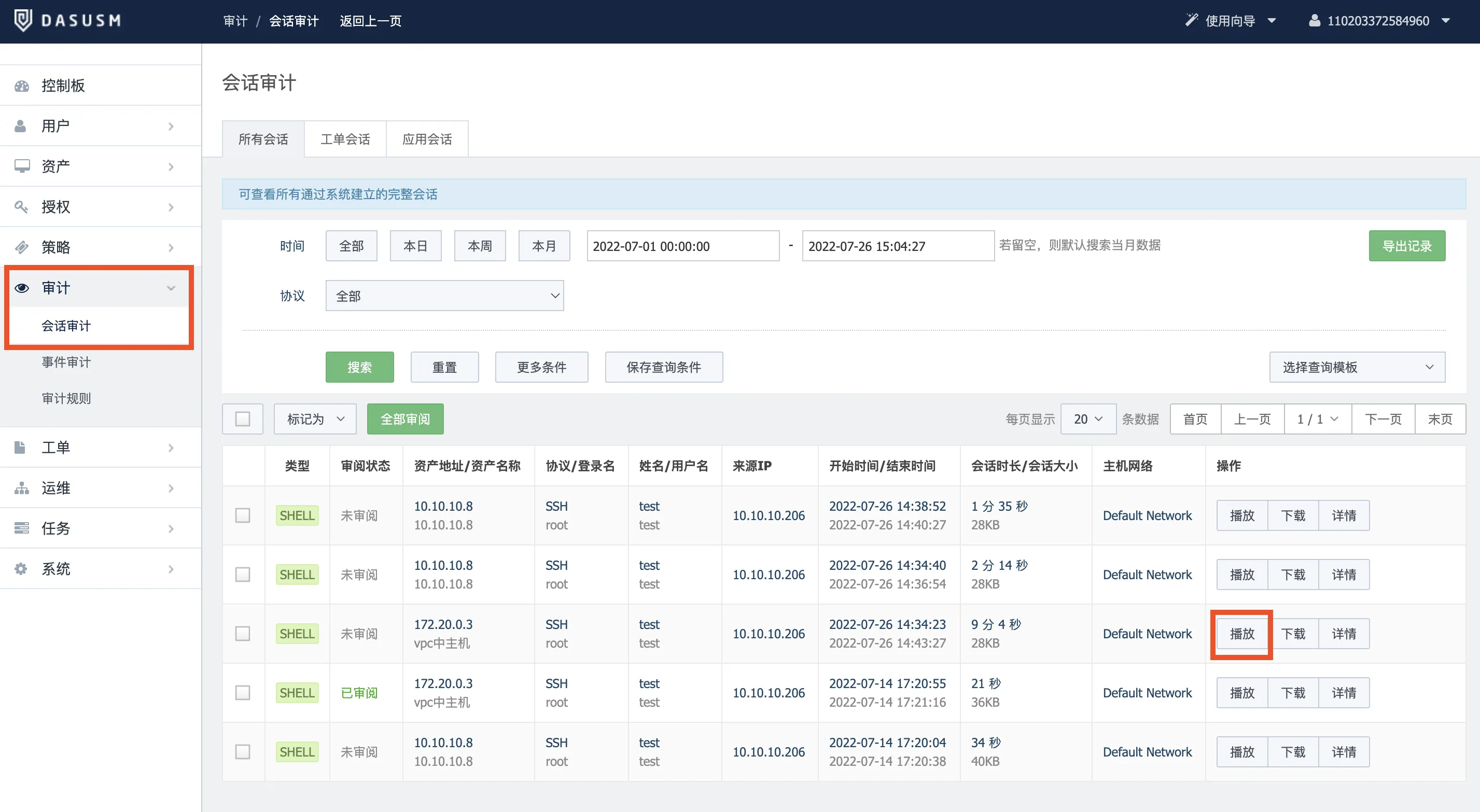Click the start time input field
The height and width of the screenshot is (812, 1480).
pos(682,246)
